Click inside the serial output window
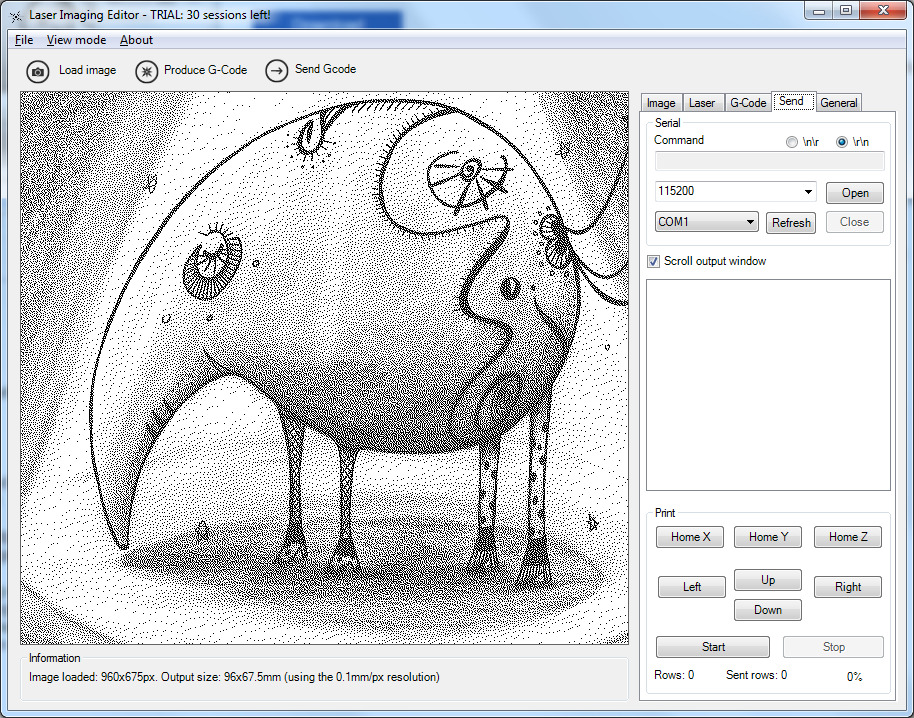914x718 pixels. [768, 385]
